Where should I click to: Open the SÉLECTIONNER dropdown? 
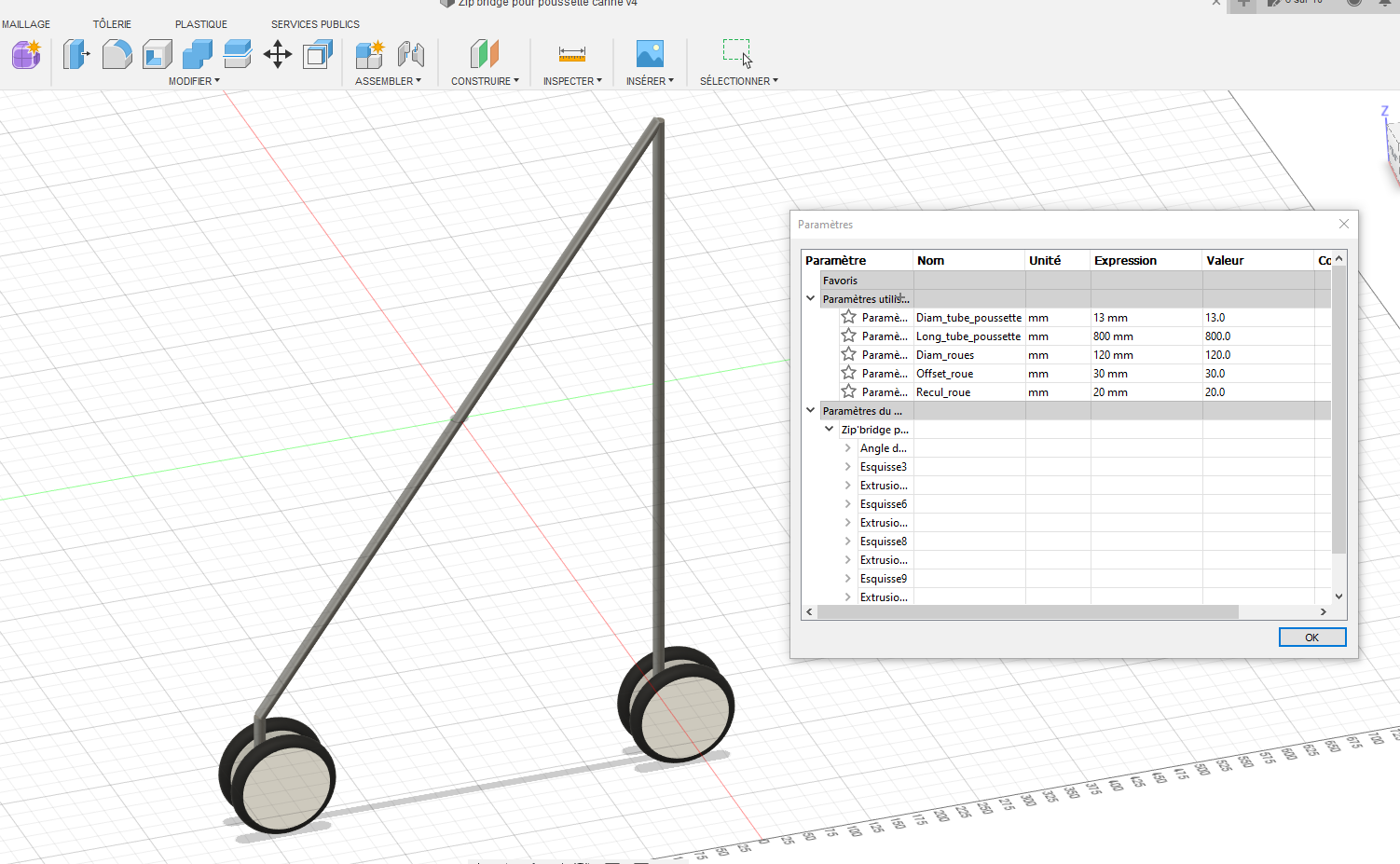(738, 81)
